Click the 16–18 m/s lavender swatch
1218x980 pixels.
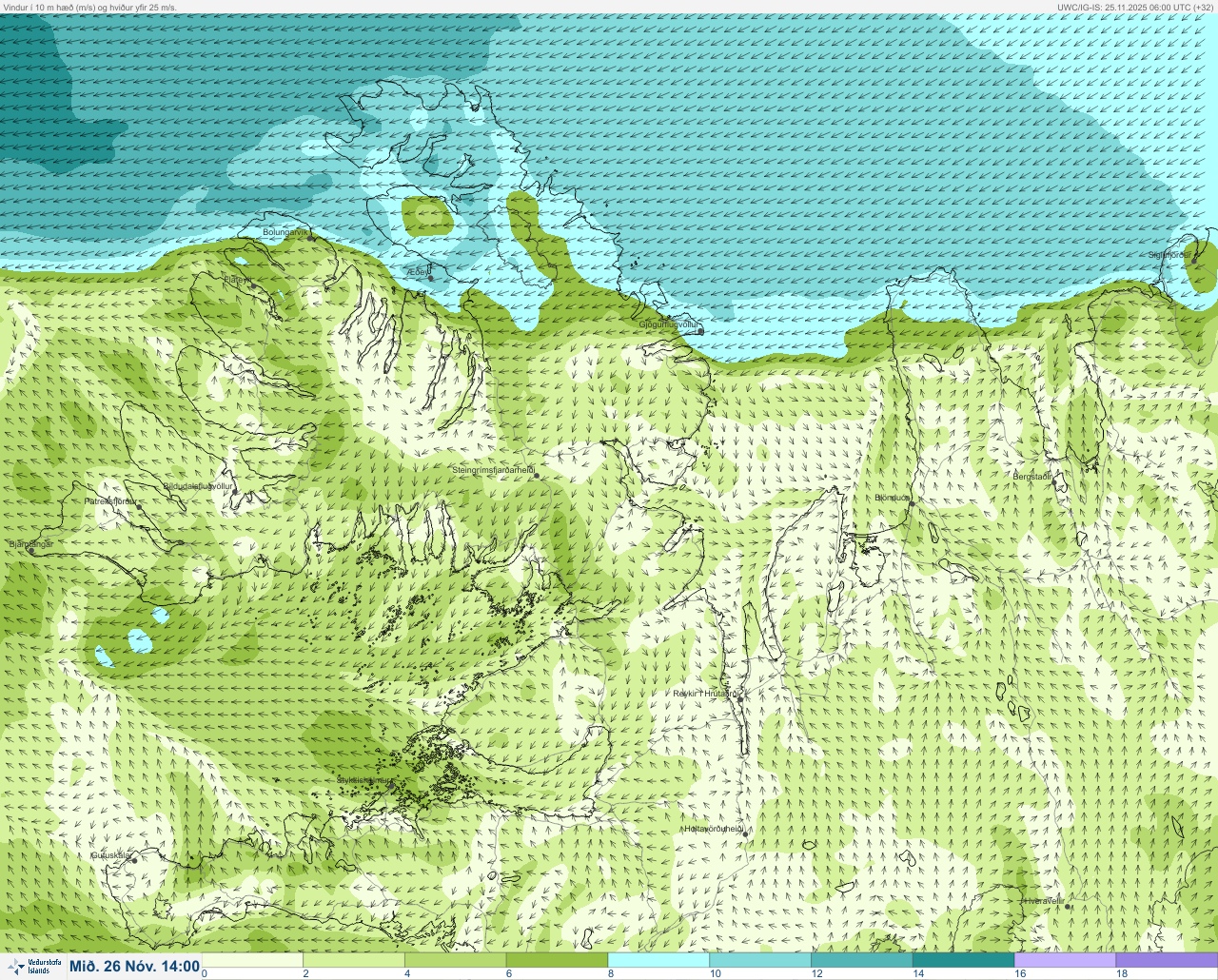tap(1065, 960)
